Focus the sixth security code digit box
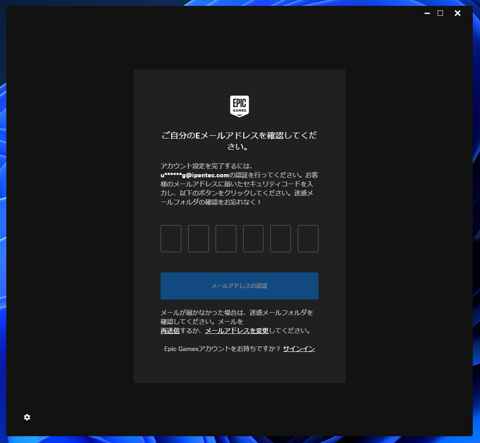 [x=308, y=238]
